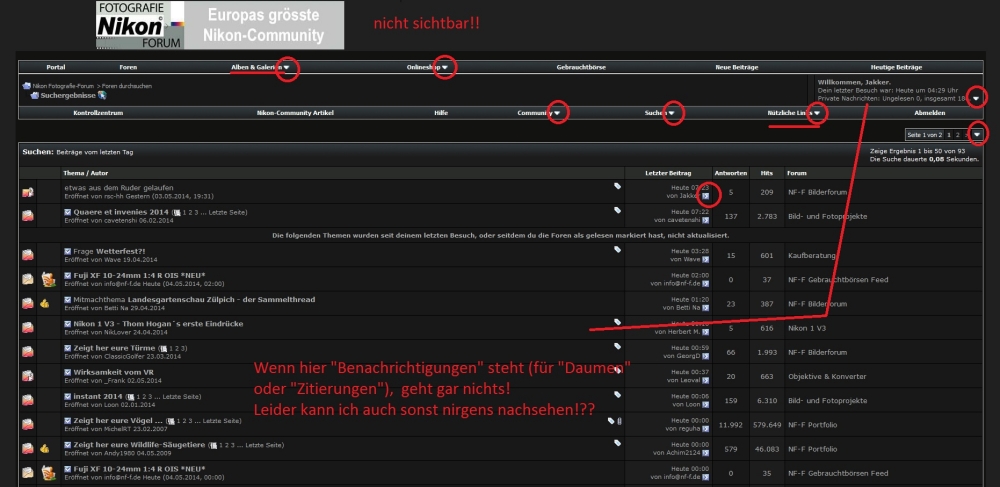Open Gebrauchtbörse in the navigation bar
The width and height of the screenshot is (1000, 487).
[581, 67]
